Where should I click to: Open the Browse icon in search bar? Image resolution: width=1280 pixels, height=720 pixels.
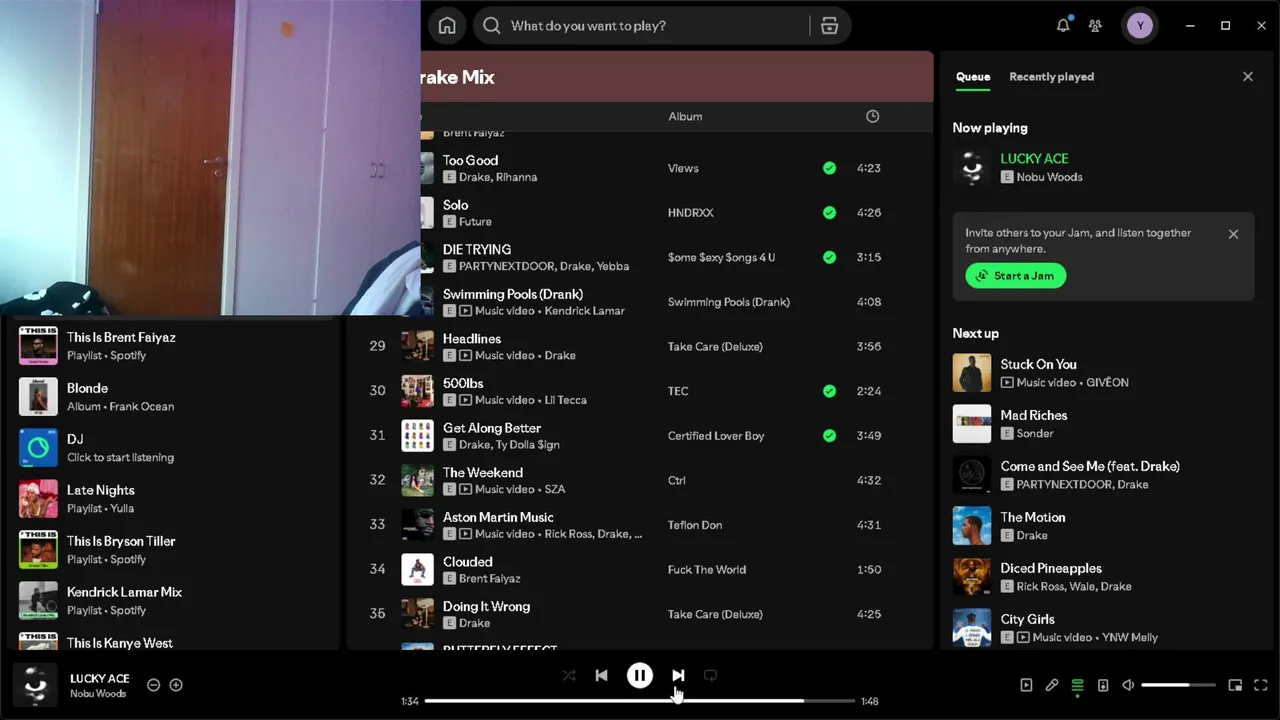829,26
